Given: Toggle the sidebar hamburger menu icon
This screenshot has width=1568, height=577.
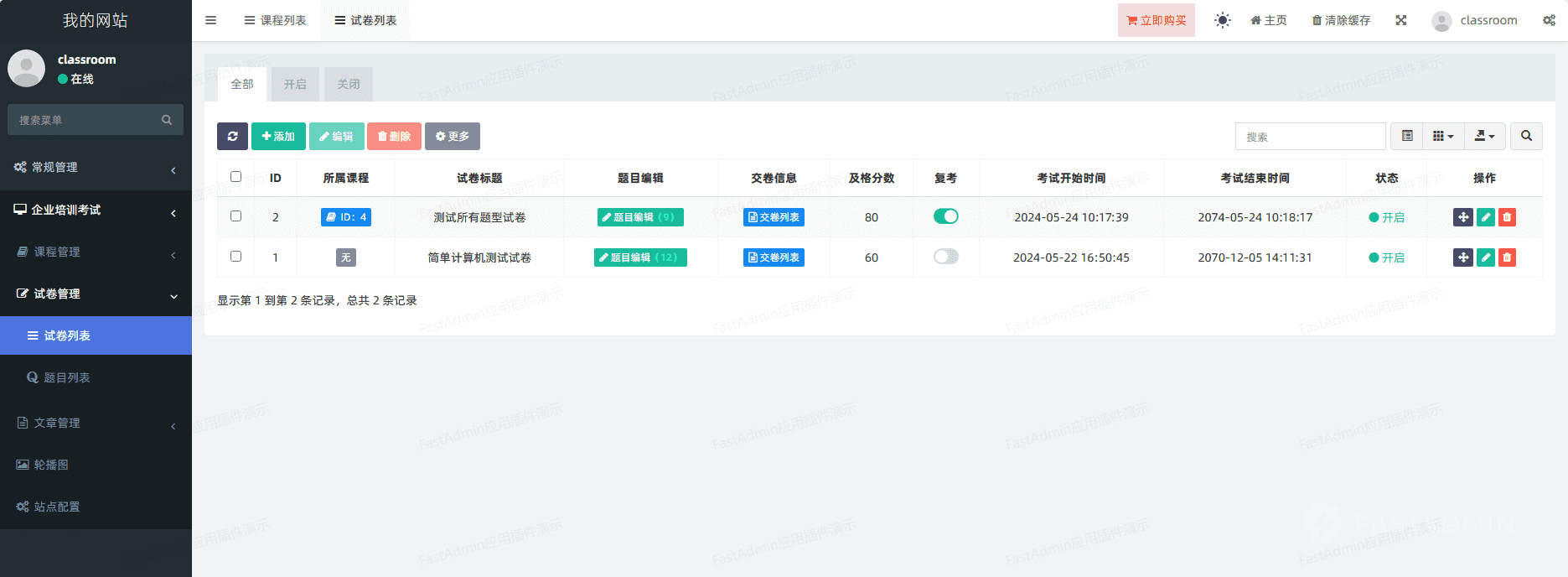Looking at the screenshot, I should click(211, 20).
